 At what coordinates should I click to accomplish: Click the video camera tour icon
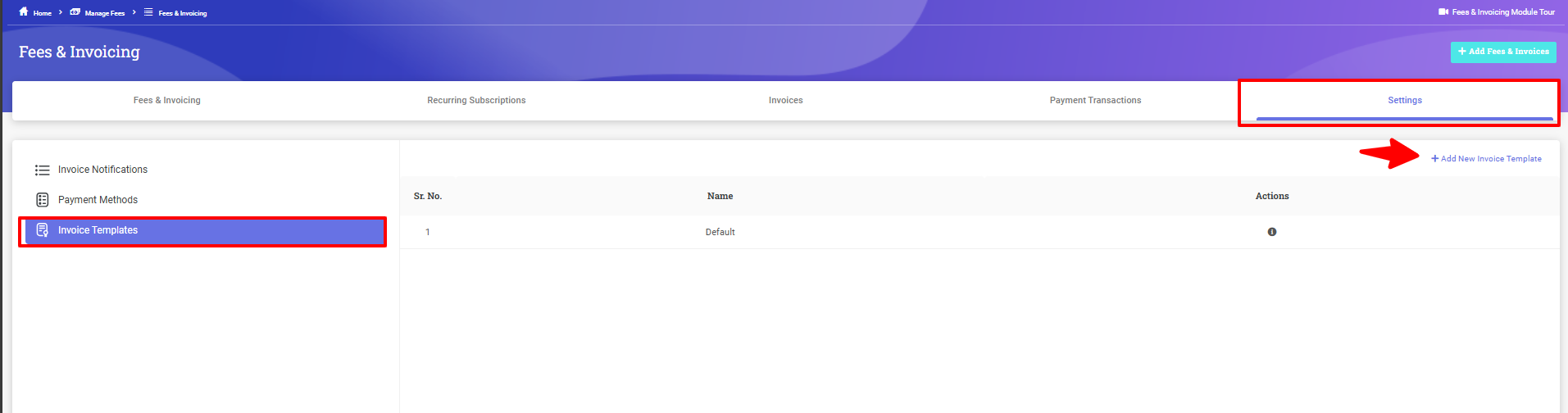click(1443, 12)
